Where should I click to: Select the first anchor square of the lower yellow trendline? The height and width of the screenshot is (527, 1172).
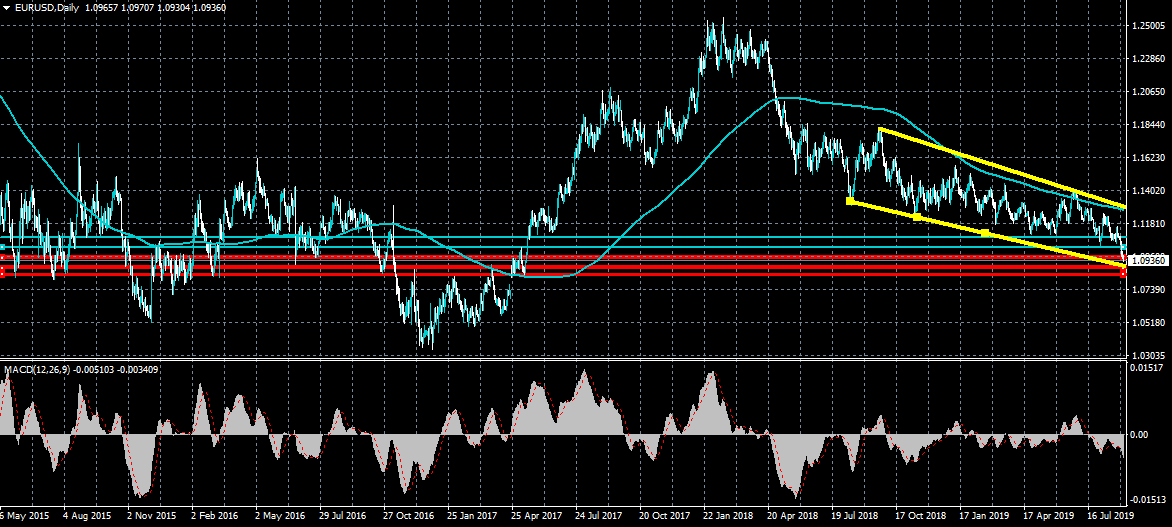850,200
